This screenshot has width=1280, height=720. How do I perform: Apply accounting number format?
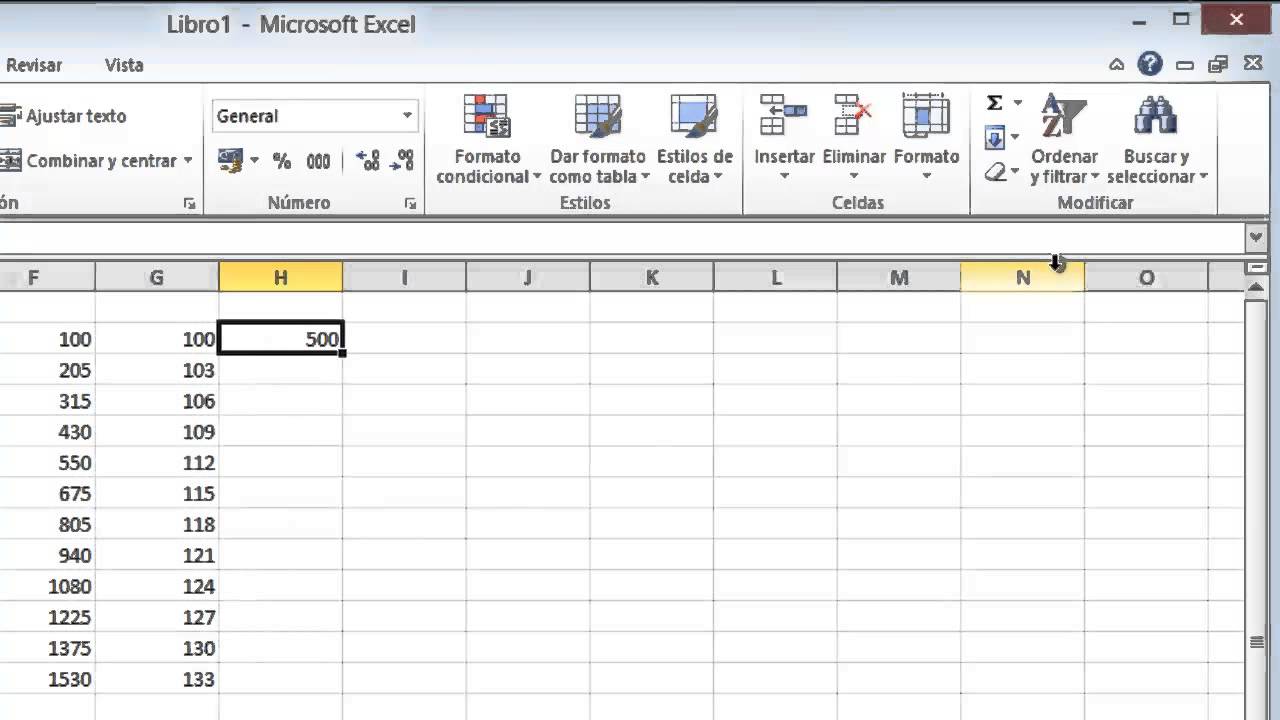[230, 160]
